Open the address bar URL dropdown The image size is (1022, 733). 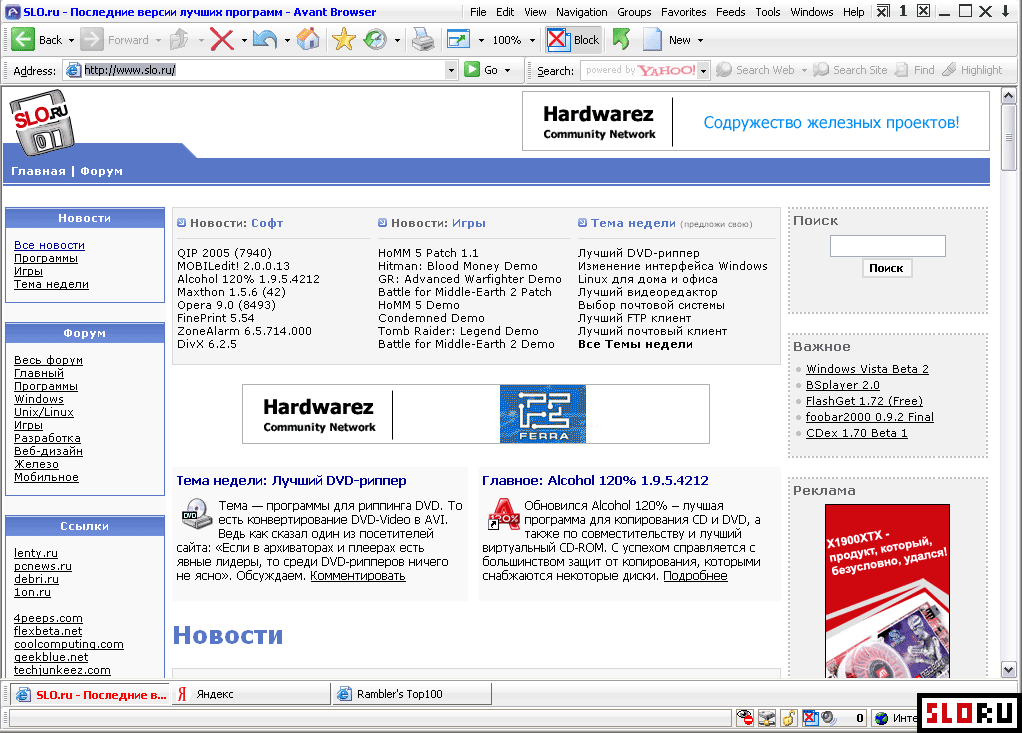coord(450,70)
